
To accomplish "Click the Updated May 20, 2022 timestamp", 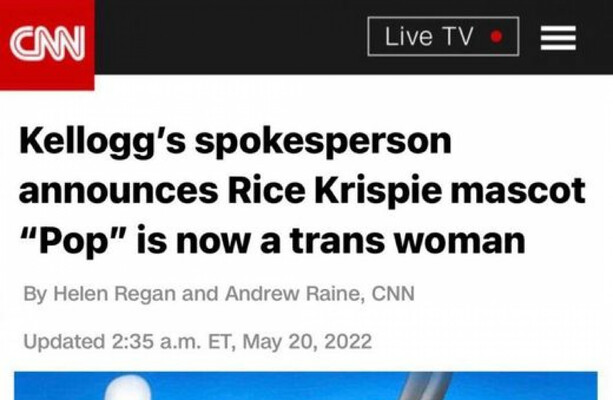I will tap(197, 342).
